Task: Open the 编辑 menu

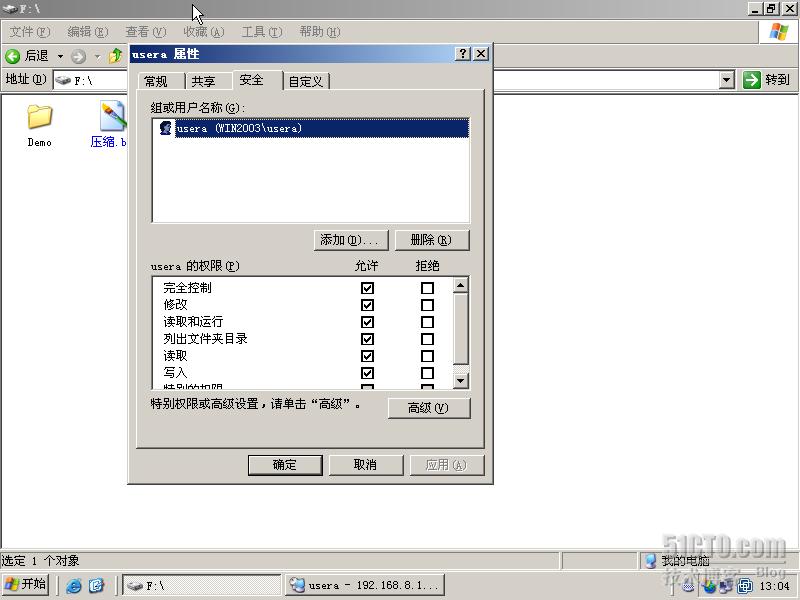Action: (x=88, y=32)
